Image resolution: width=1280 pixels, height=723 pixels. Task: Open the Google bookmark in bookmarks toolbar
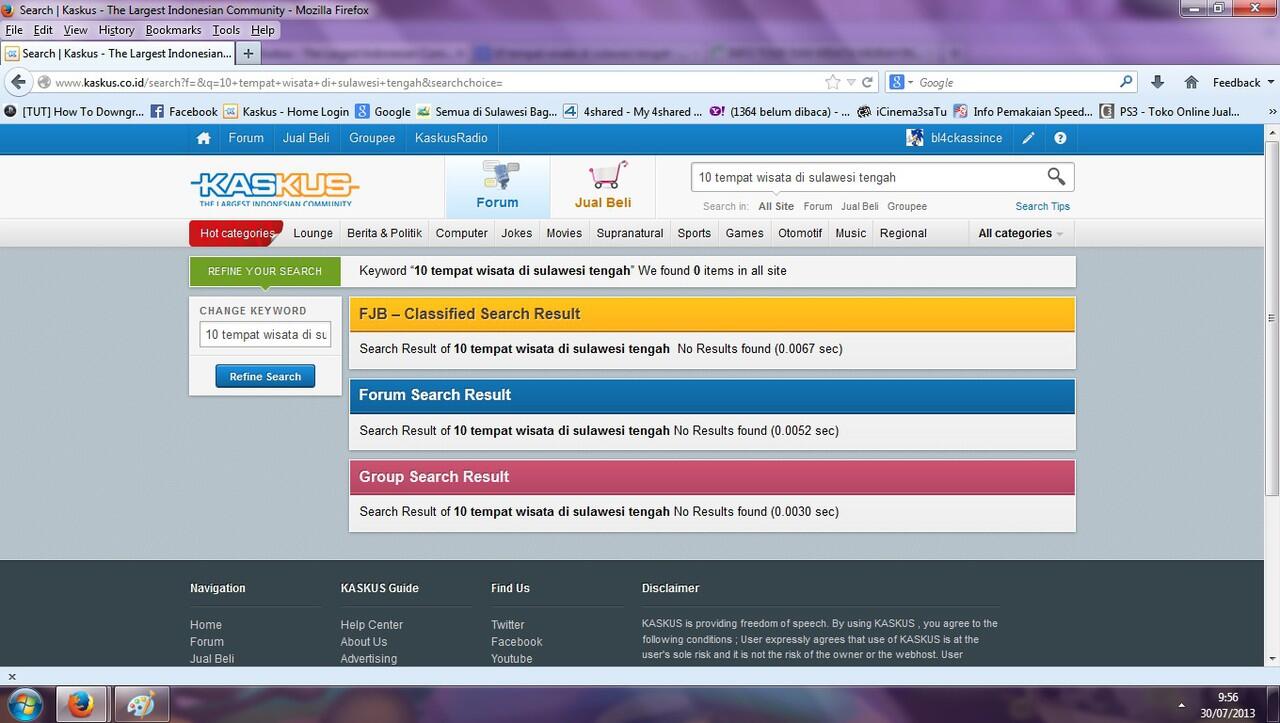[x=383, y=111]
